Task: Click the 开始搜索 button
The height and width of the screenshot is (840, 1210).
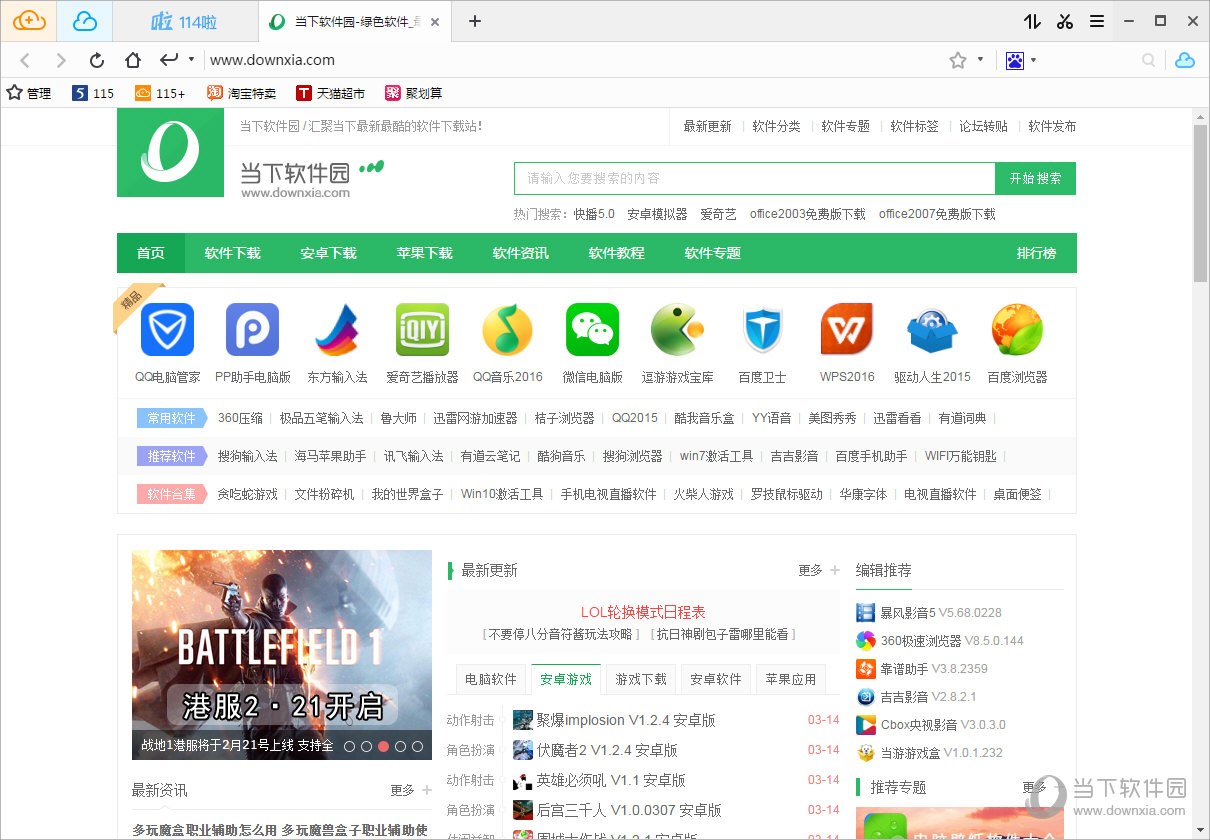Action: (x=1035, y=178)
